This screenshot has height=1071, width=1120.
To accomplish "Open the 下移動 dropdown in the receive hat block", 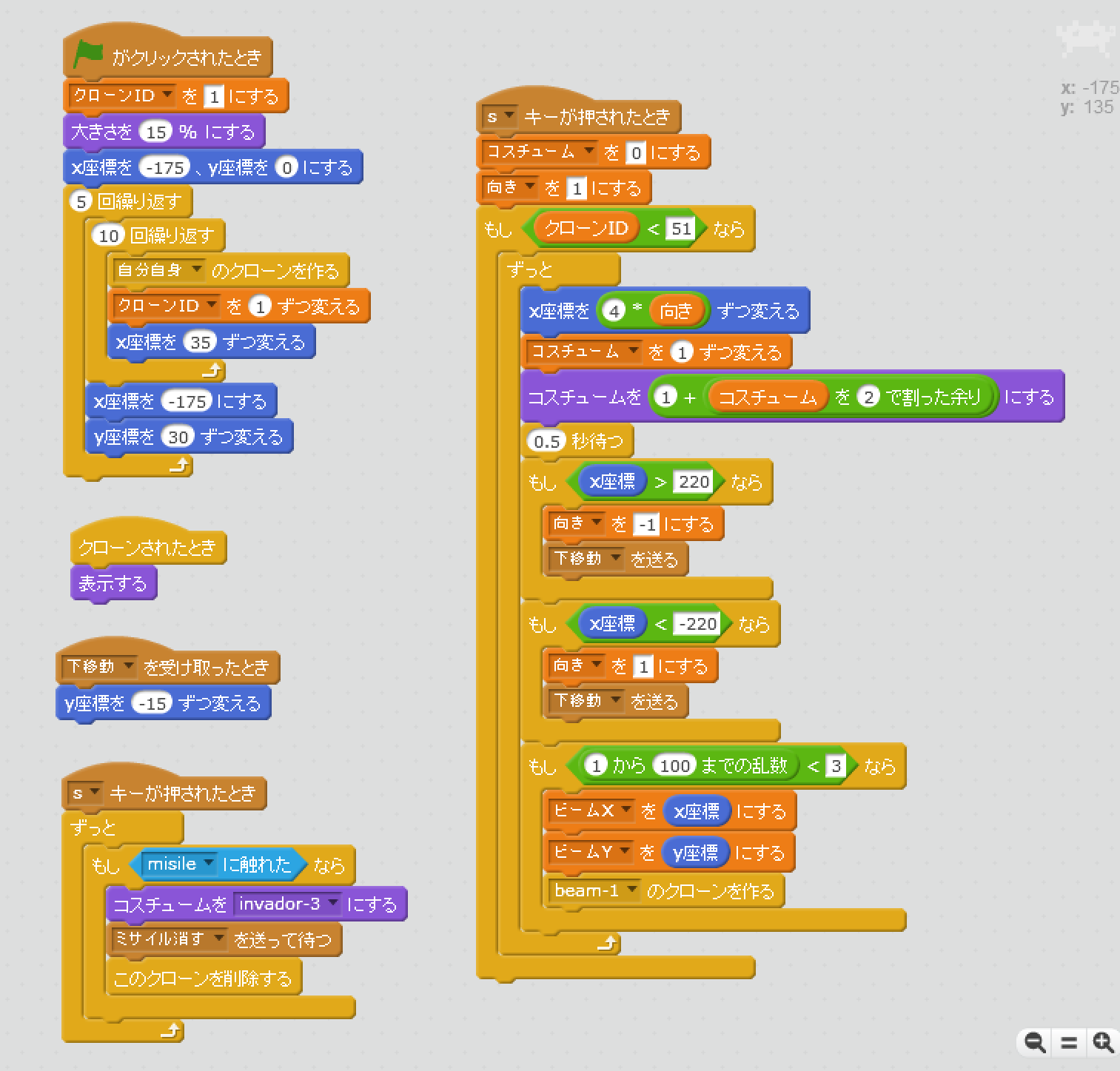I will tap(128, 667).
